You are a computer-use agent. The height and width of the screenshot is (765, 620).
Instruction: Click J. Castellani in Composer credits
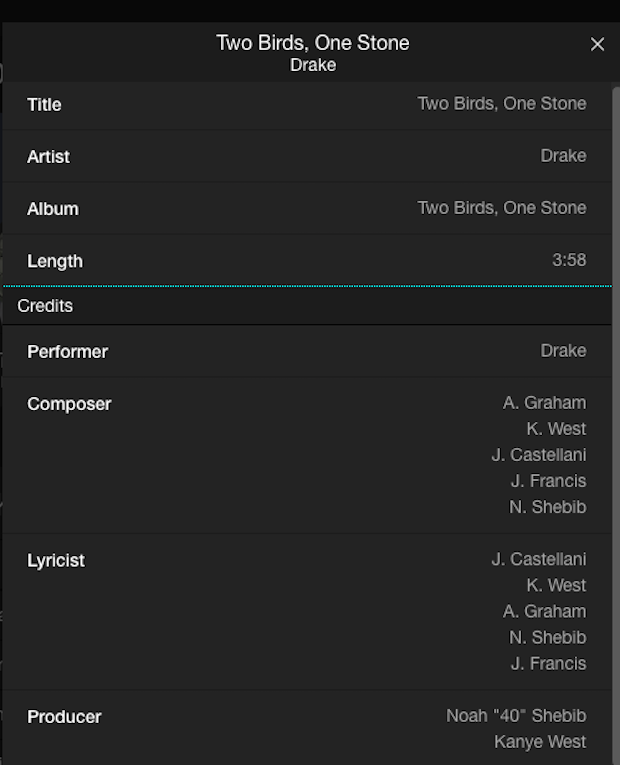pos(538,455)
